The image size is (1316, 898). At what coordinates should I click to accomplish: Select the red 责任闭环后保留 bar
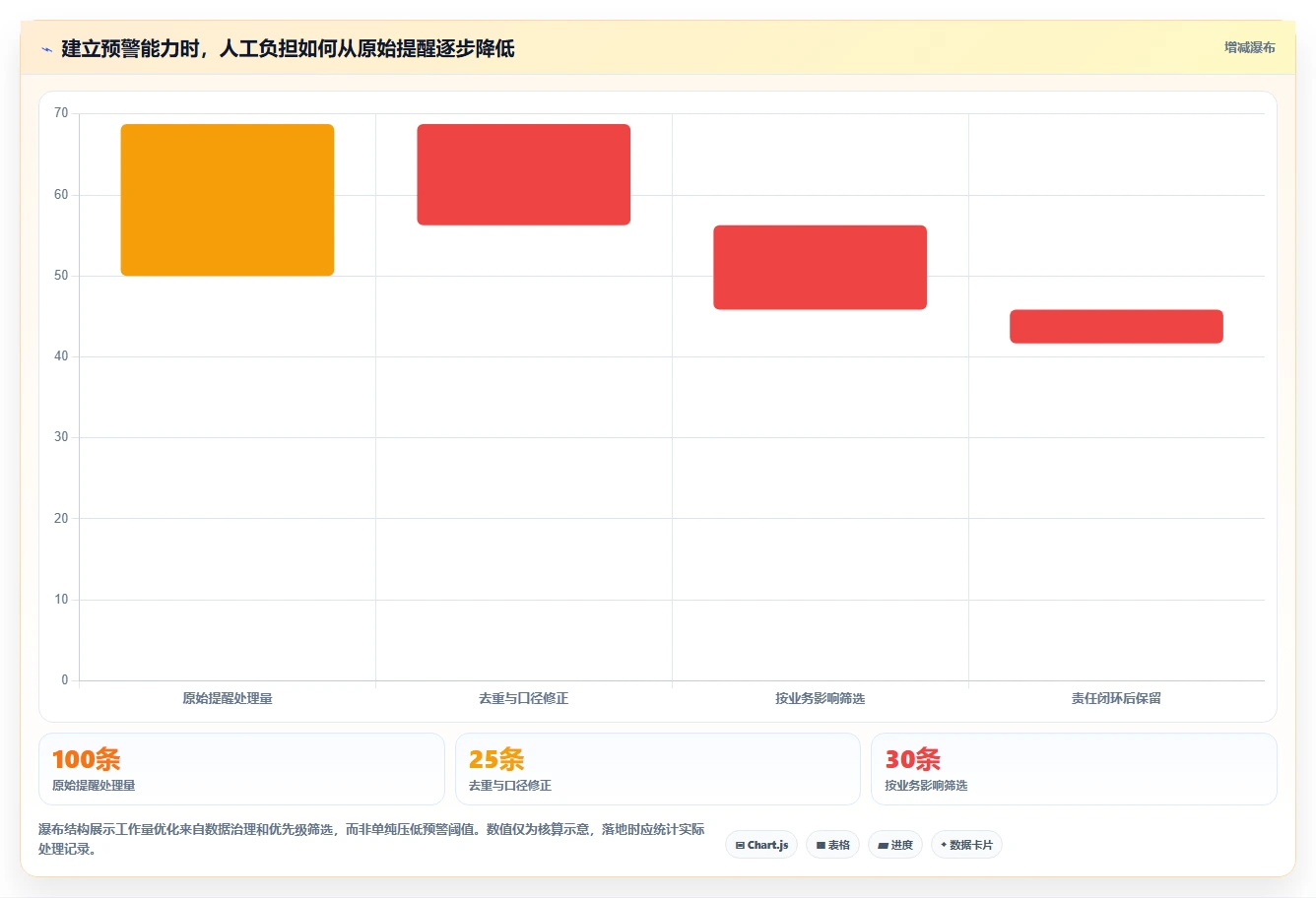pyautogui.click(x=1117, y=327)
